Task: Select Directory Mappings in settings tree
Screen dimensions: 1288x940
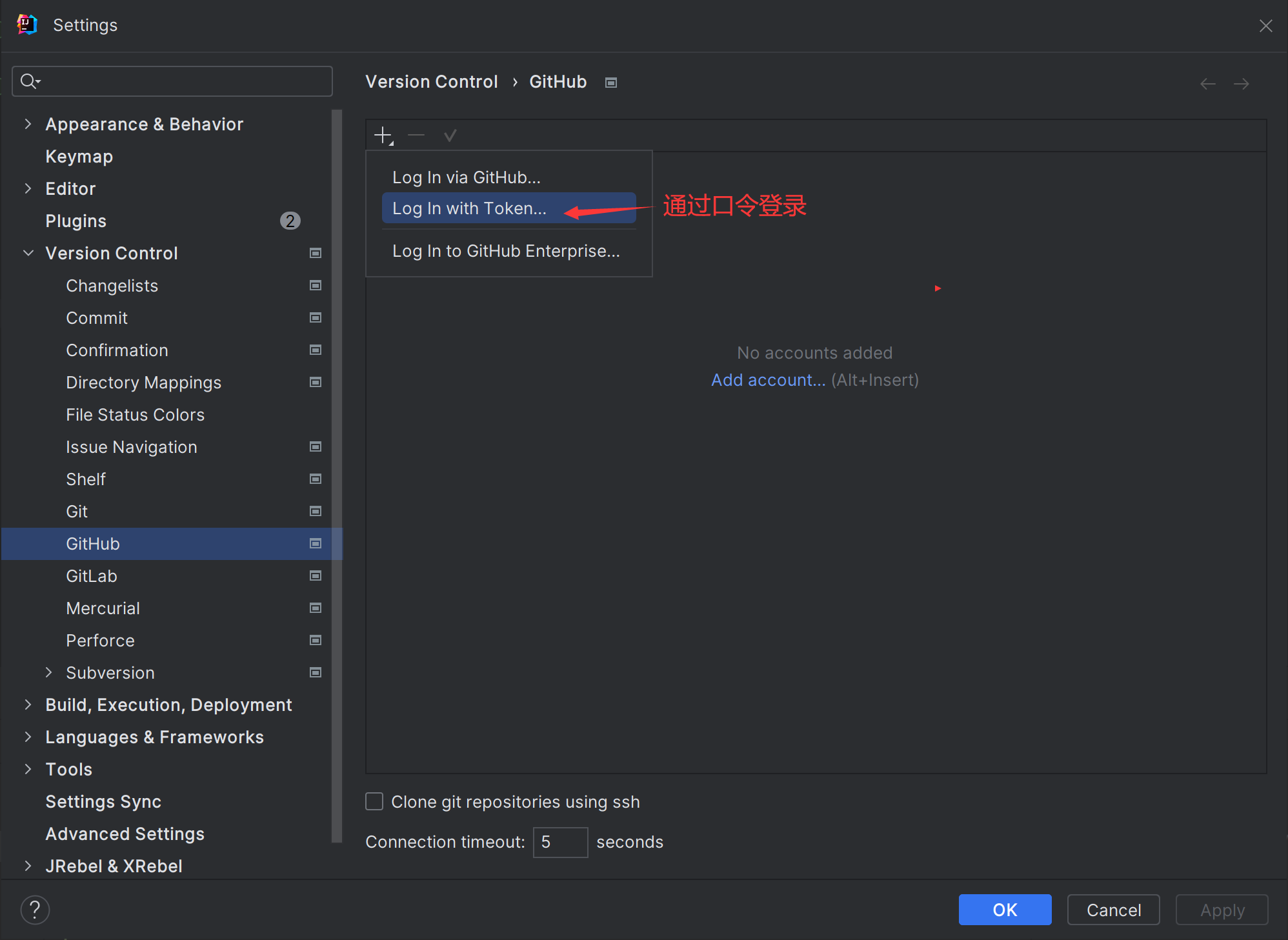Action: coord(143,382)
